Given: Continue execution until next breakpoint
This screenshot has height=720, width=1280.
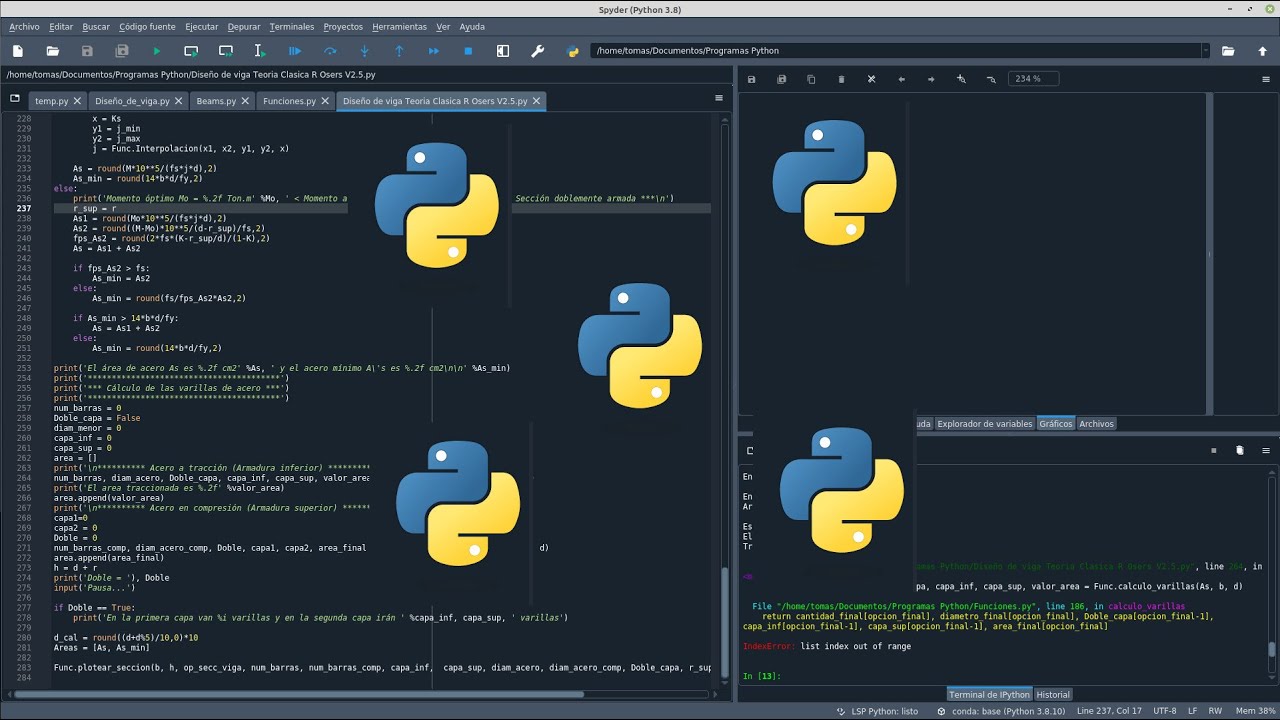Looking at the screenshot, I should point(434,51).
